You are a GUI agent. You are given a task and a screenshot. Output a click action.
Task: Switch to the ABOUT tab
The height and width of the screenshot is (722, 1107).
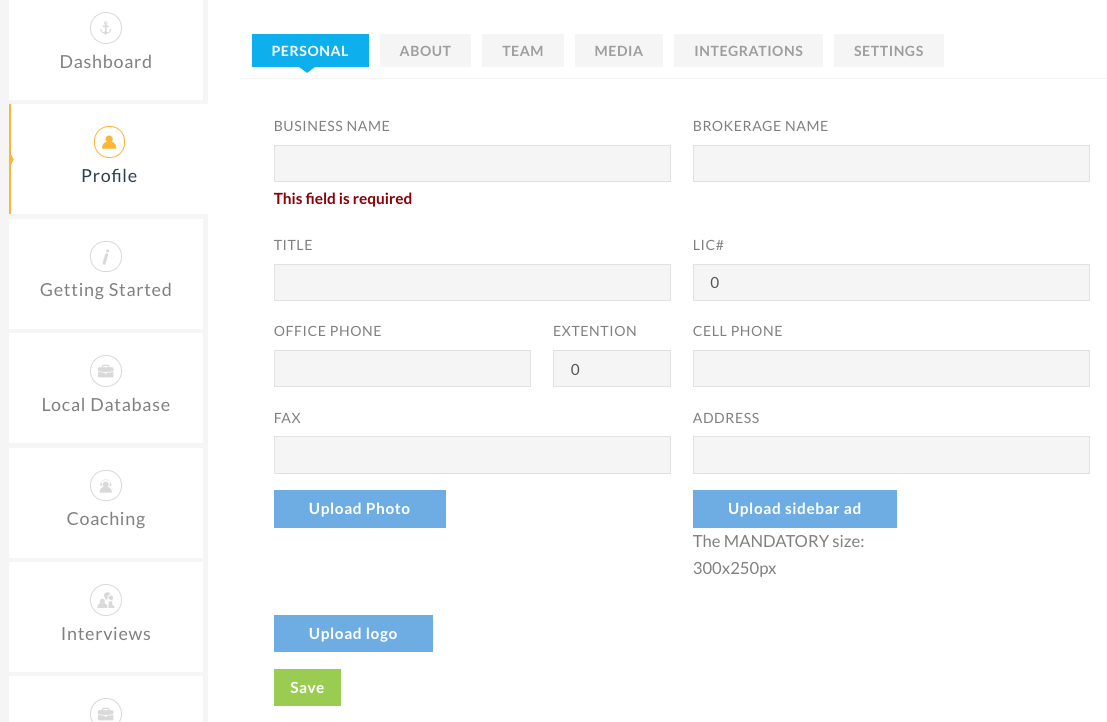tap(425, 51)
